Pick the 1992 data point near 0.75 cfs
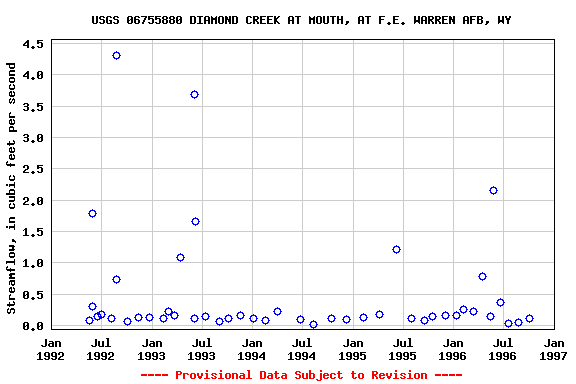 pos(116,280)
